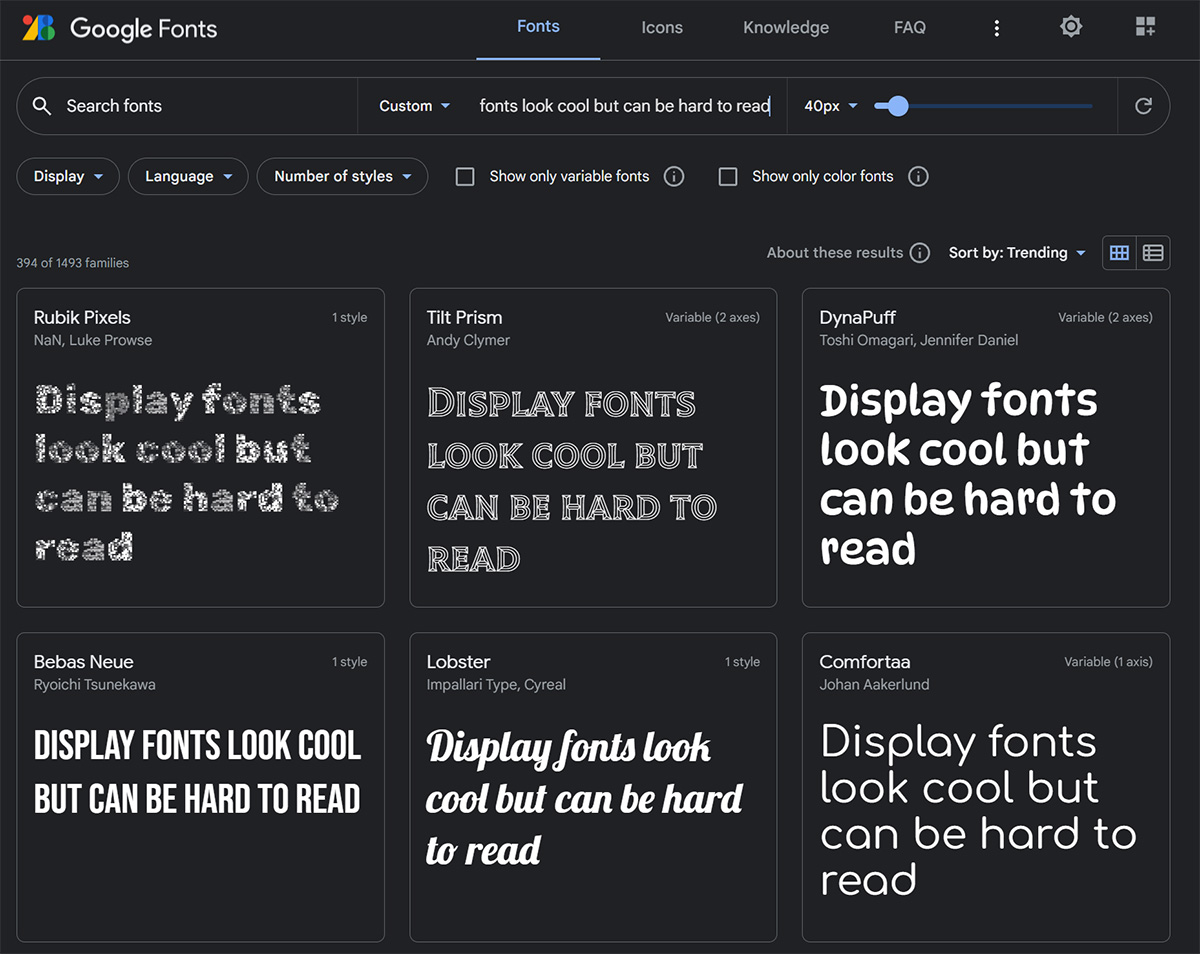Open the Lobster font title
The width and height of the screenshot is (1200, 954).
[x=459, y=662]
